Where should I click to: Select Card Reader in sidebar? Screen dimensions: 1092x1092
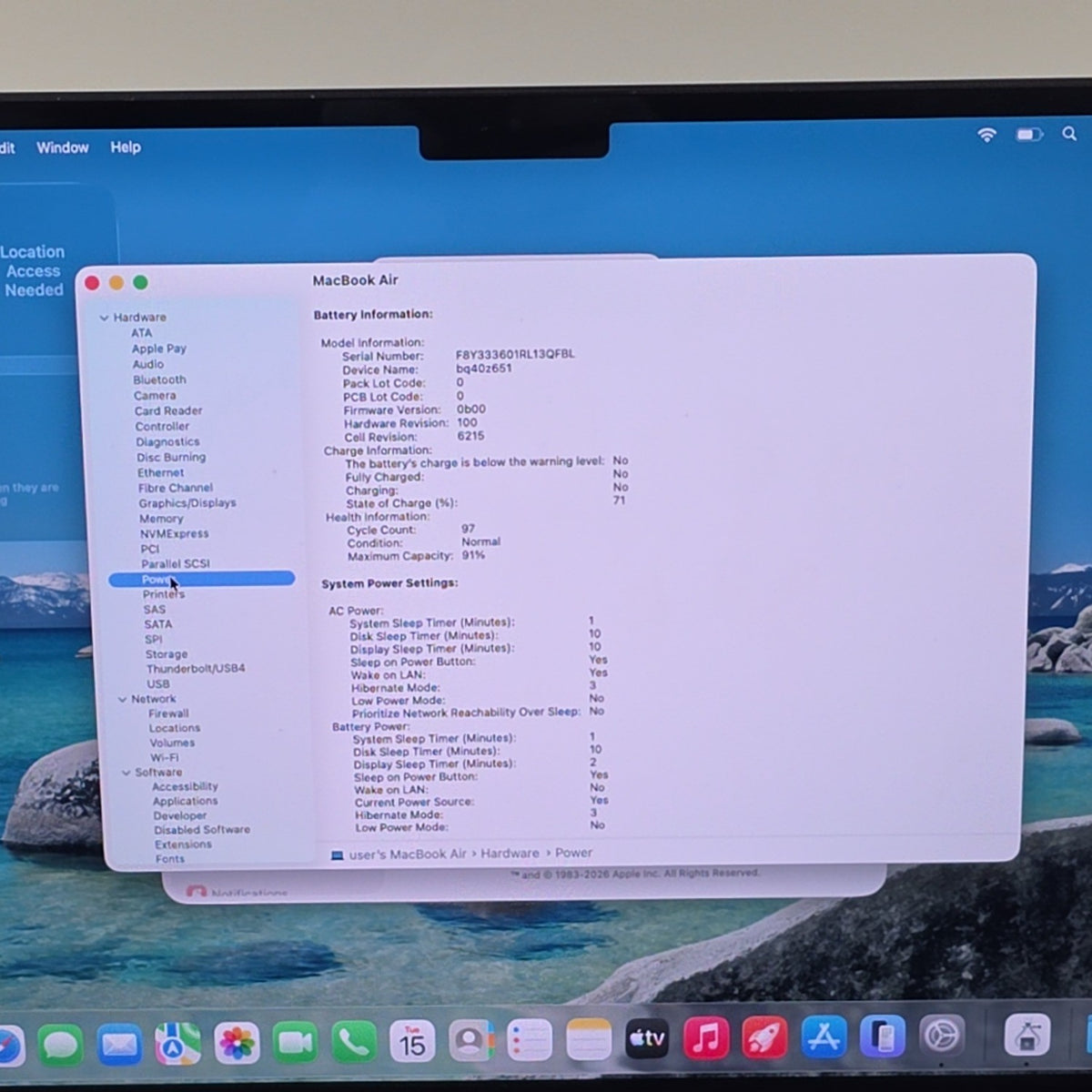click(x=168, y=410)
